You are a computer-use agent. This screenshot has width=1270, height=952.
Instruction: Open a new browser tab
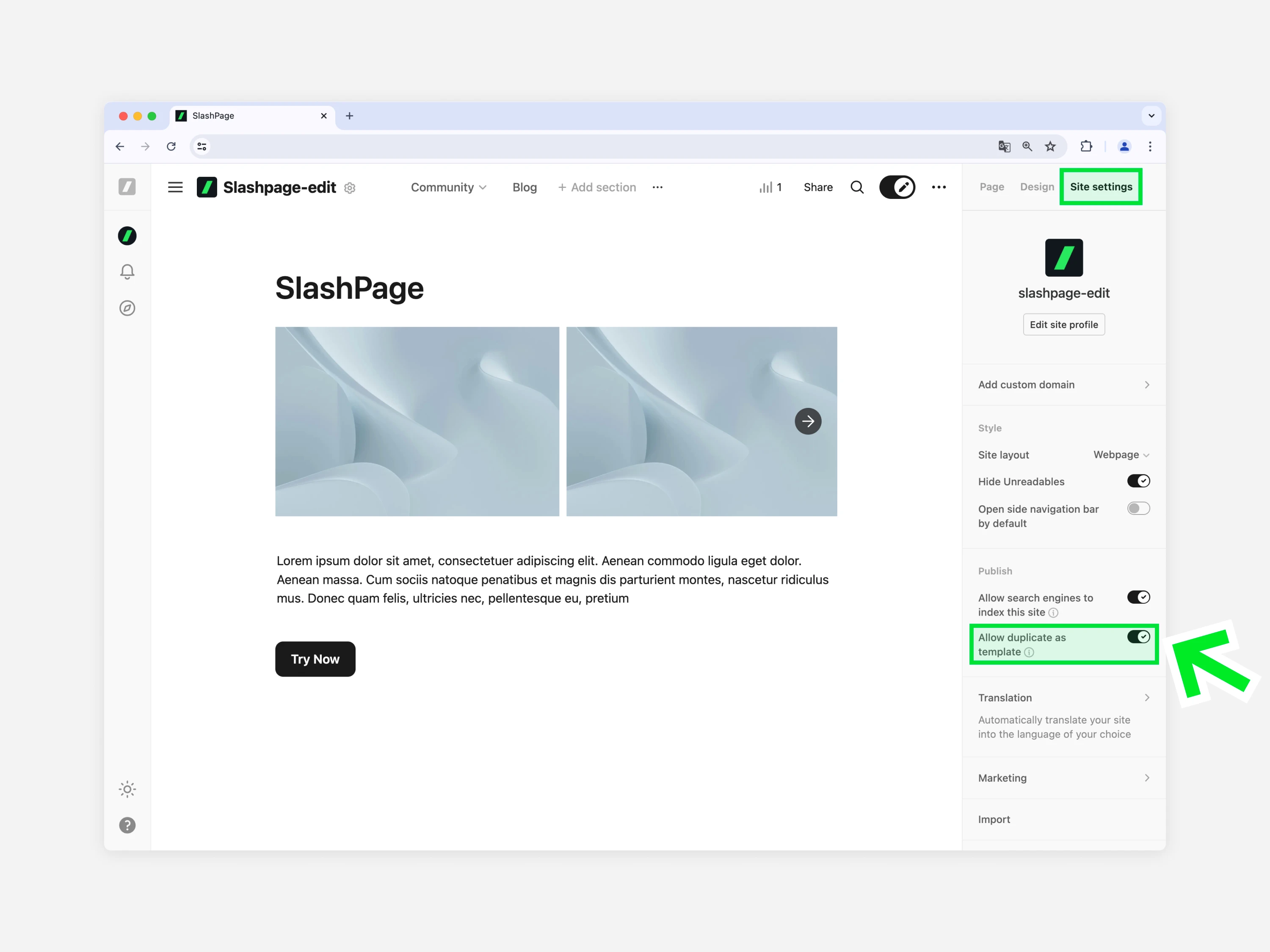349,116
